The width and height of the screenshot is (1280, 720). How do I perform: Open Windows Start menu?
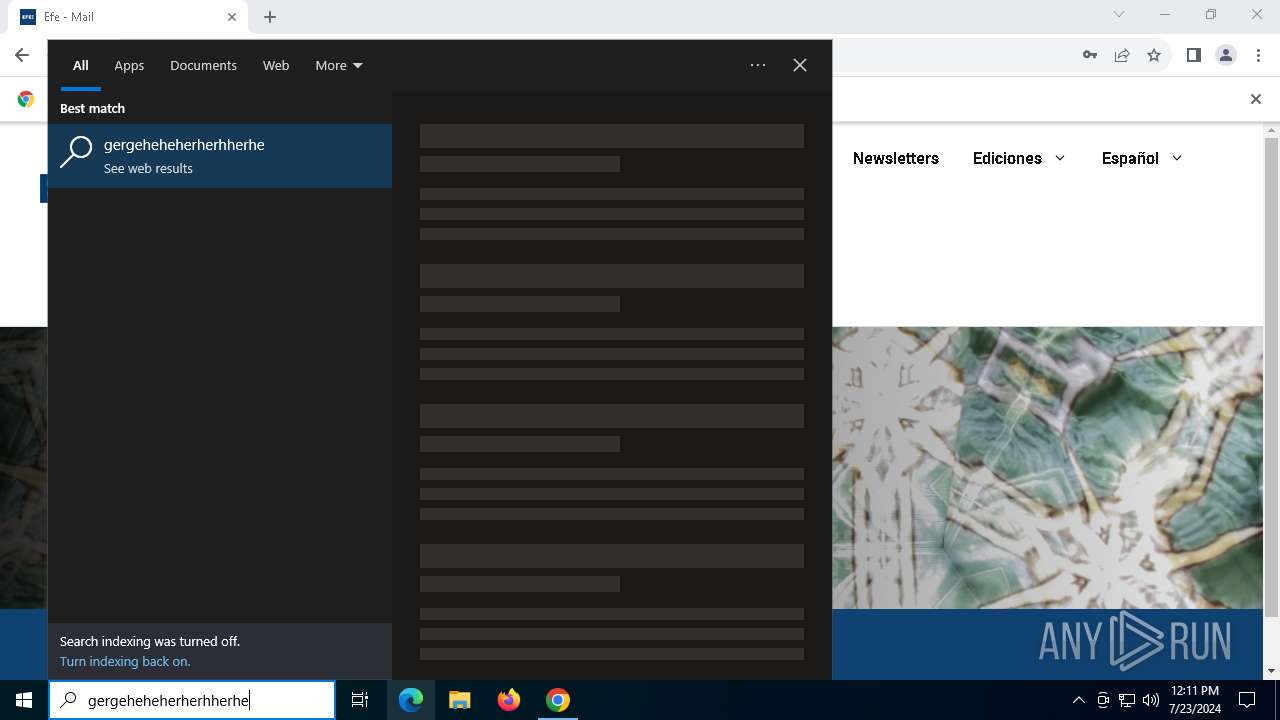point(24,700)
